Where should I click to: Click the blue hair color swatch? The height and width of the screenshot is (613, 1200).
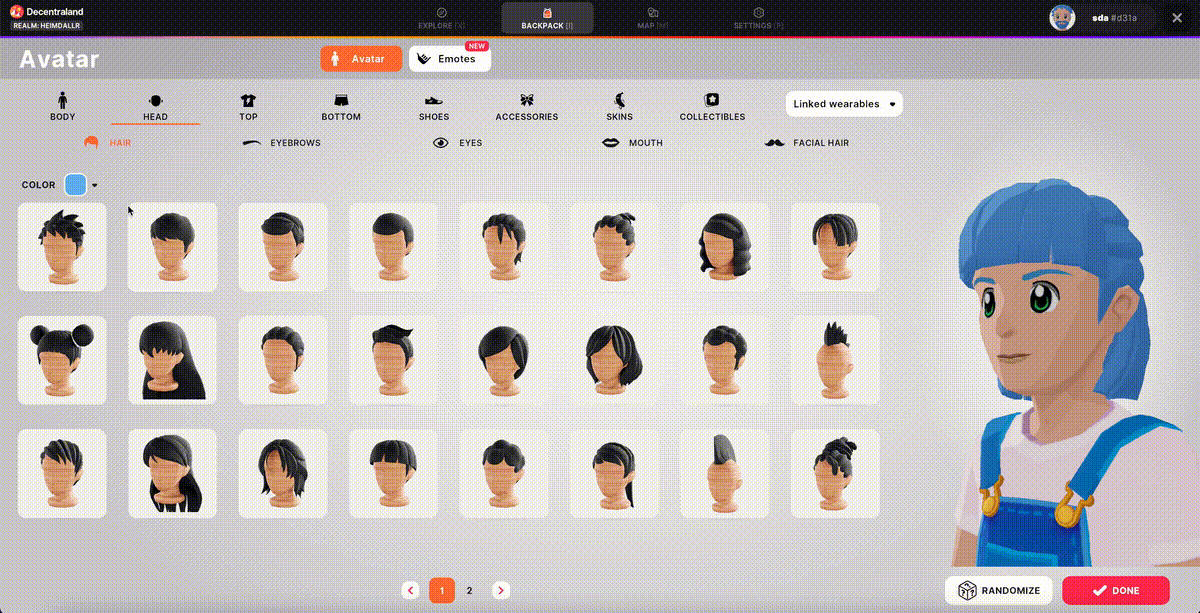coord(75,185)
